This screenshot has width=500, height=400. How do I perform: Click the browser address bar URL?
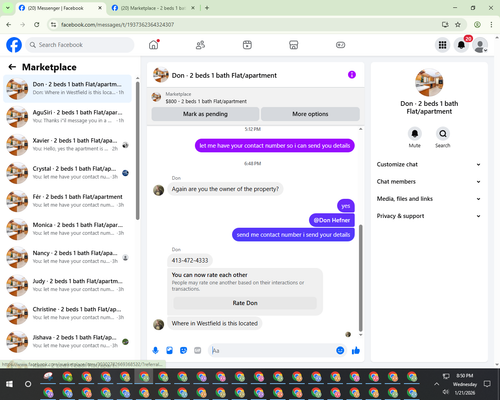[118, 25]
